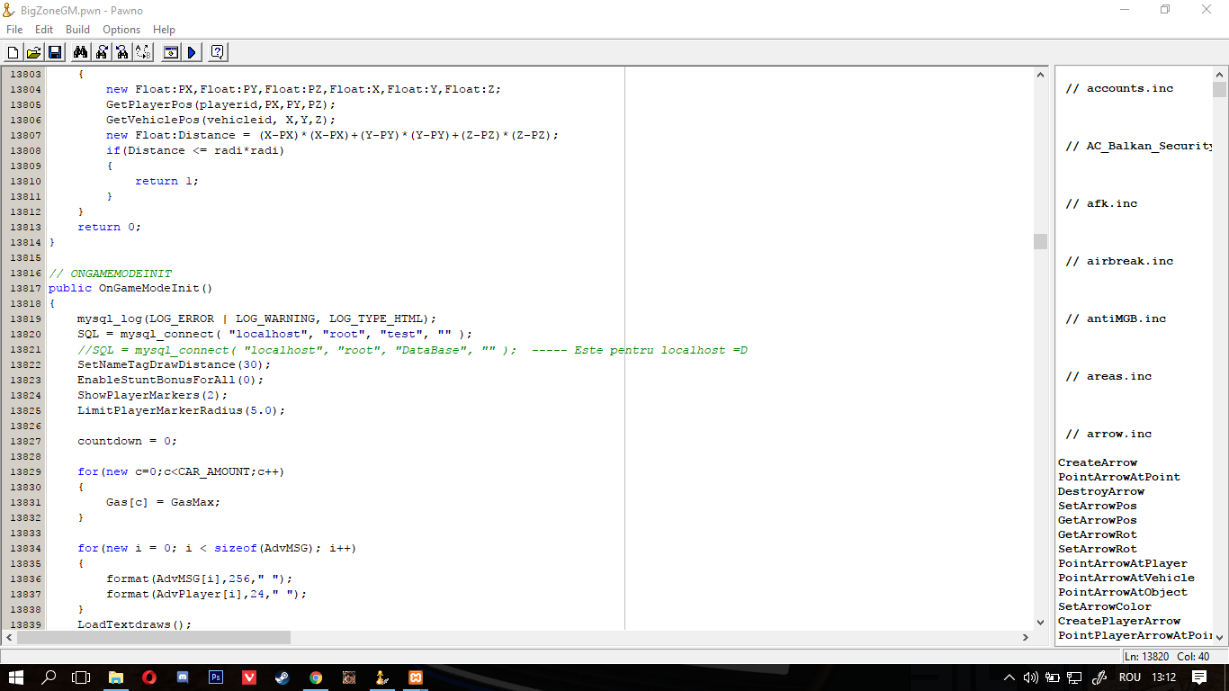Click the network tray icon
Viewport: 1229px width, 691px height.
[x=1074, y=677]
